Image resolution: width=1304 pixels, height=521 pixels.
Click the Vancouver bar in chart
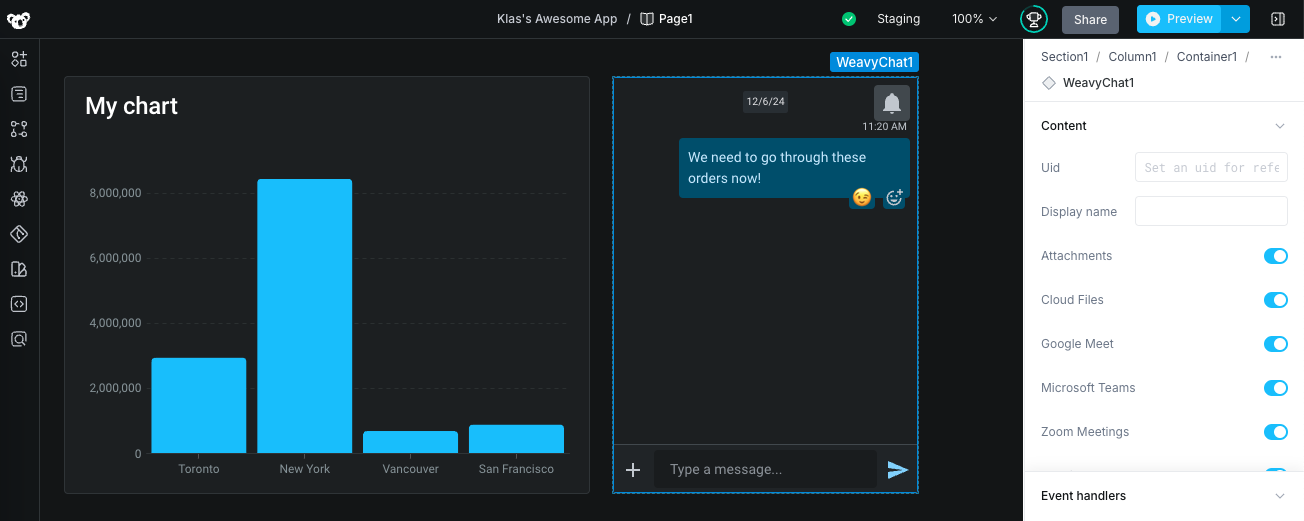[x=410, y=442]
